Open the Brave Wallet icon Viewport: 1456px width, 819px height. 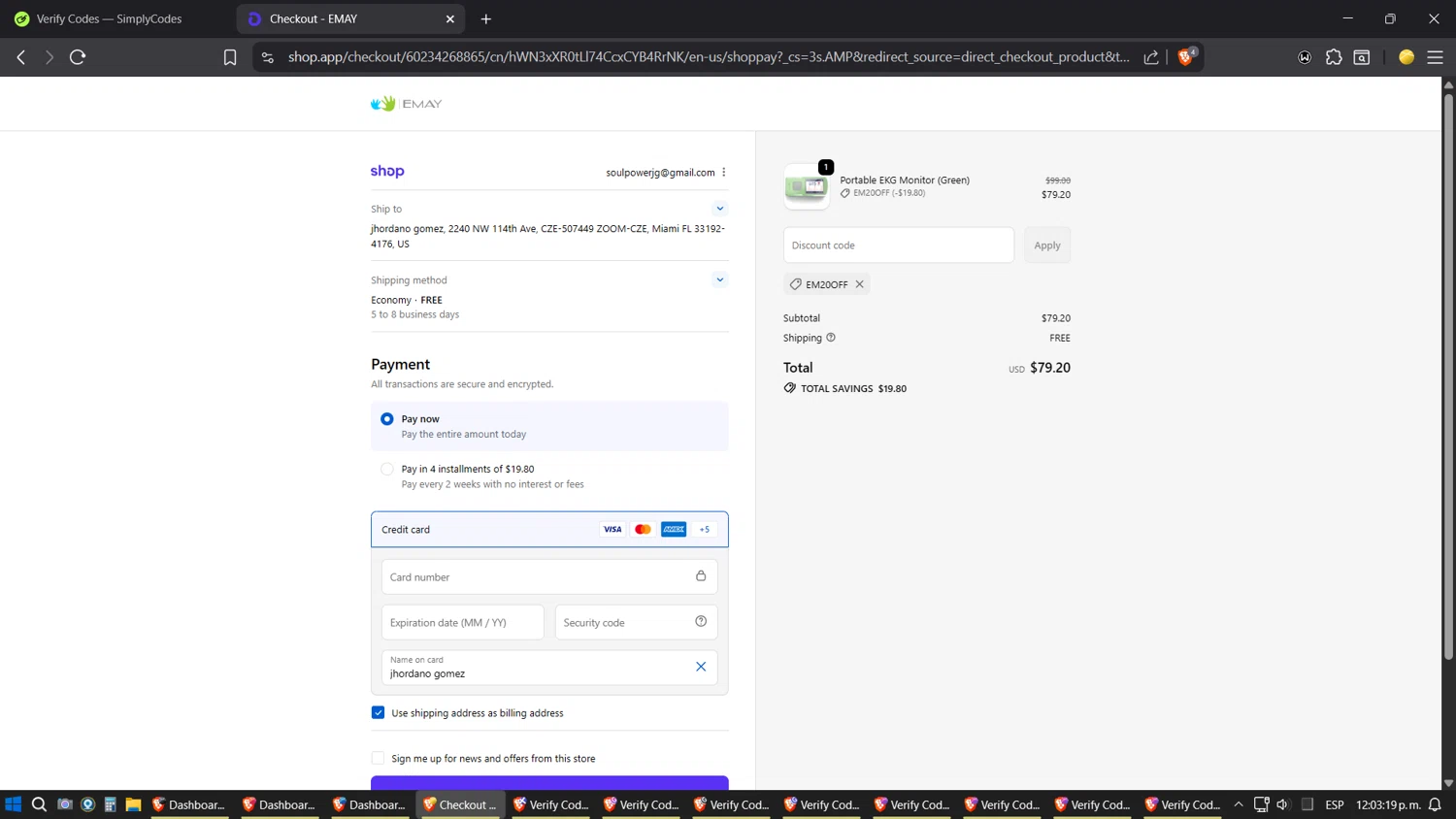[x=1305, y=57]
